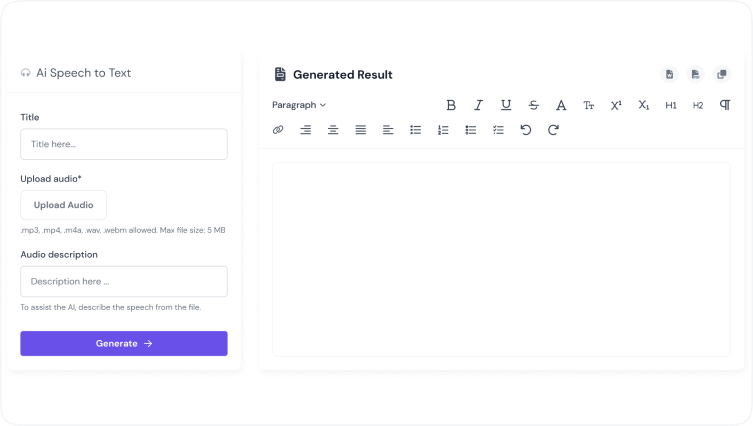Toggle underline formatting
Viewport: 753px width, 426px height.
pos(506,105)
